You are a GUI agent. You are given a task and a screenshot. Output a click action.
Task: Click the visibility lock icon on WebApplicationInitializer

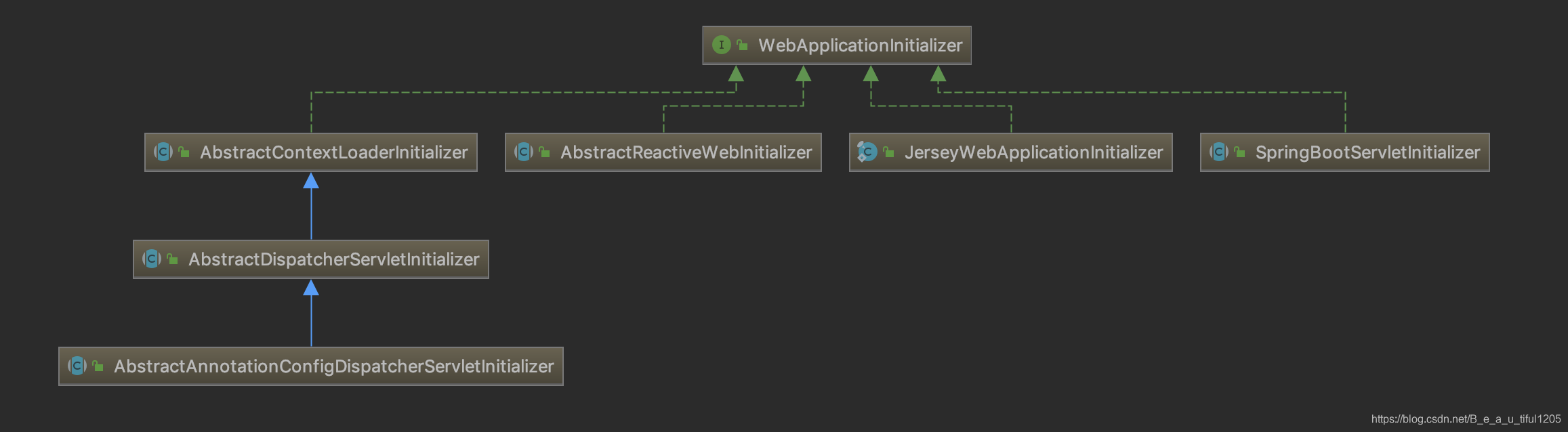point(743,45)
